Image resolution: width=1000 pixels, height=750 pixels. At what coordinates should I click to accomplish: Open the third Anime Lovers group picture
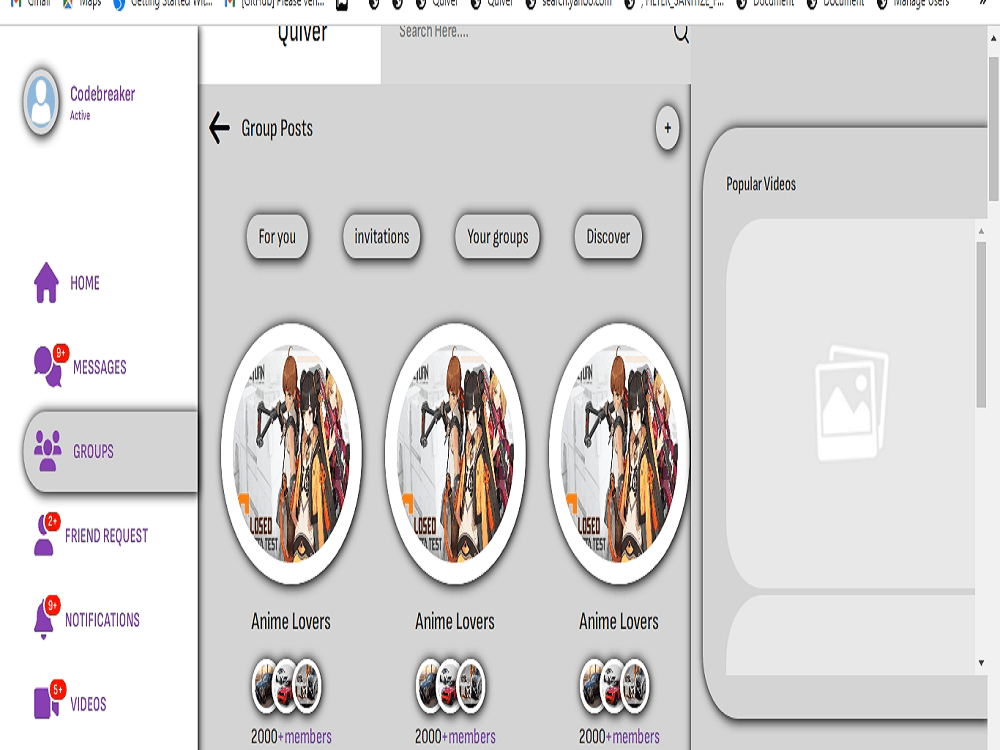[x=619, y=453]
